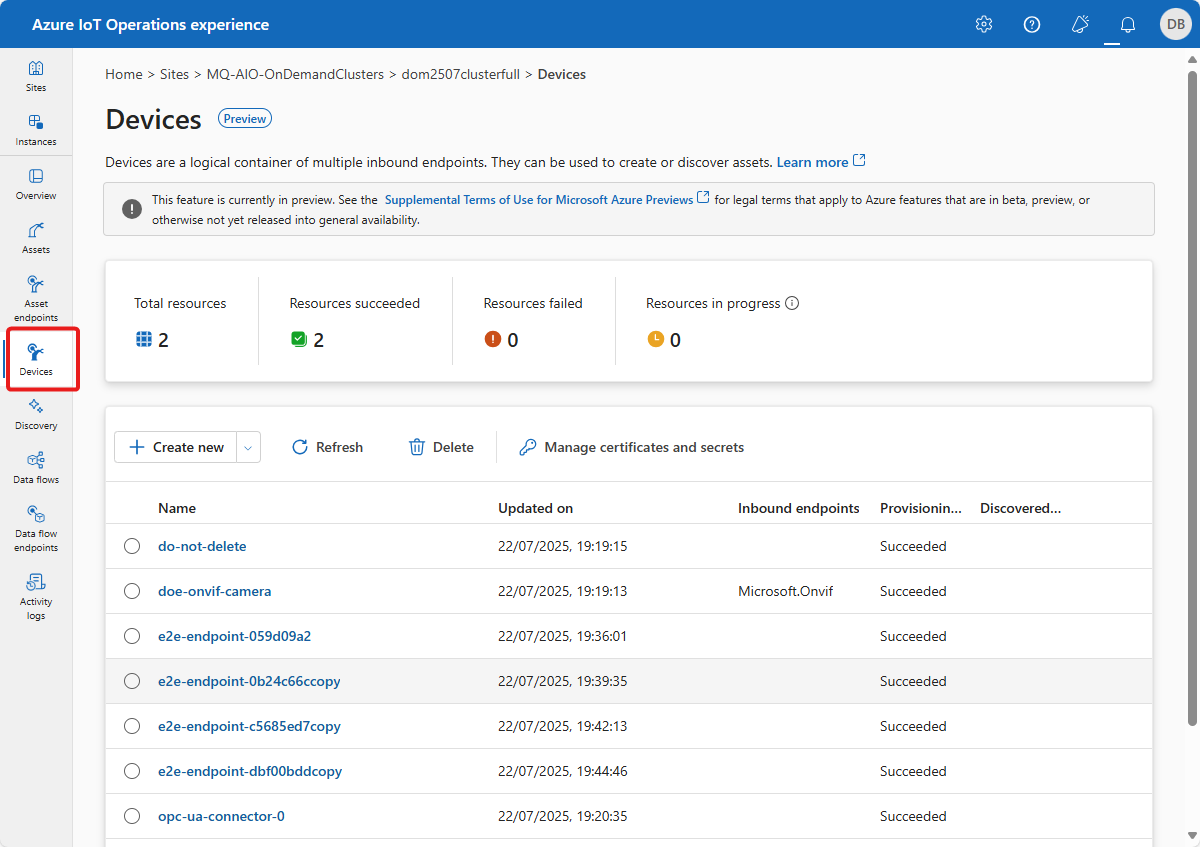1200x847 pixels.
Task: Select the e2e-endpoint-0b24c66ccopy row radio button
Action: 132,681
